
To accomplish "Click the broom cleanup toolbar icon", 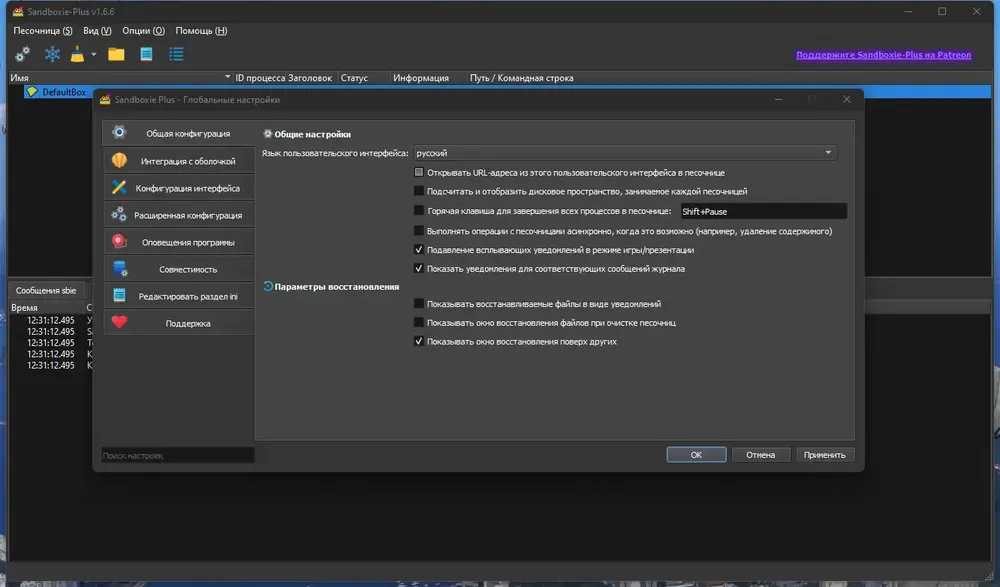I will [77, 54].
